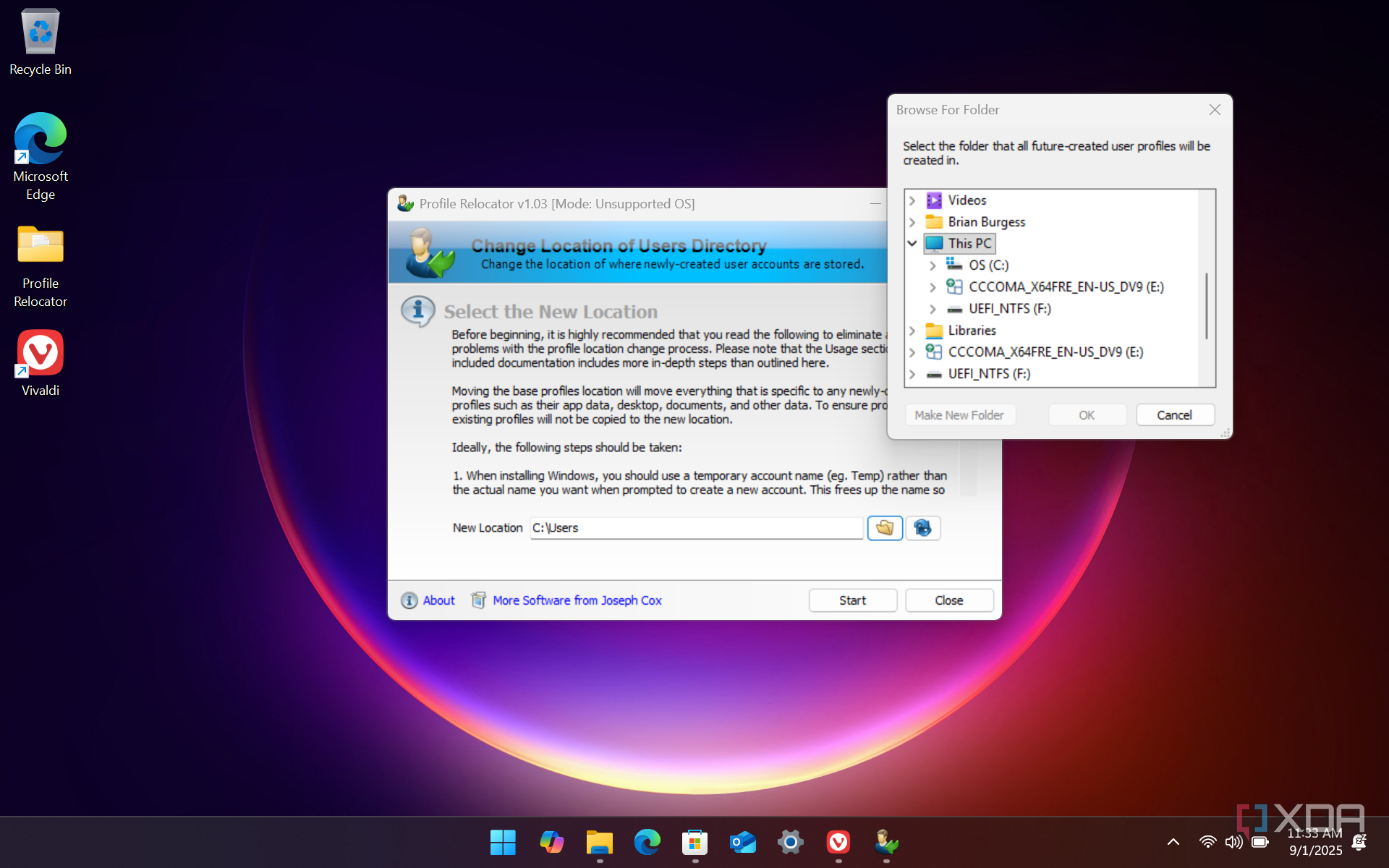Open Copilot from the taskbar
This screenshot has height=868, width=1389.
[x=551, y=842]
